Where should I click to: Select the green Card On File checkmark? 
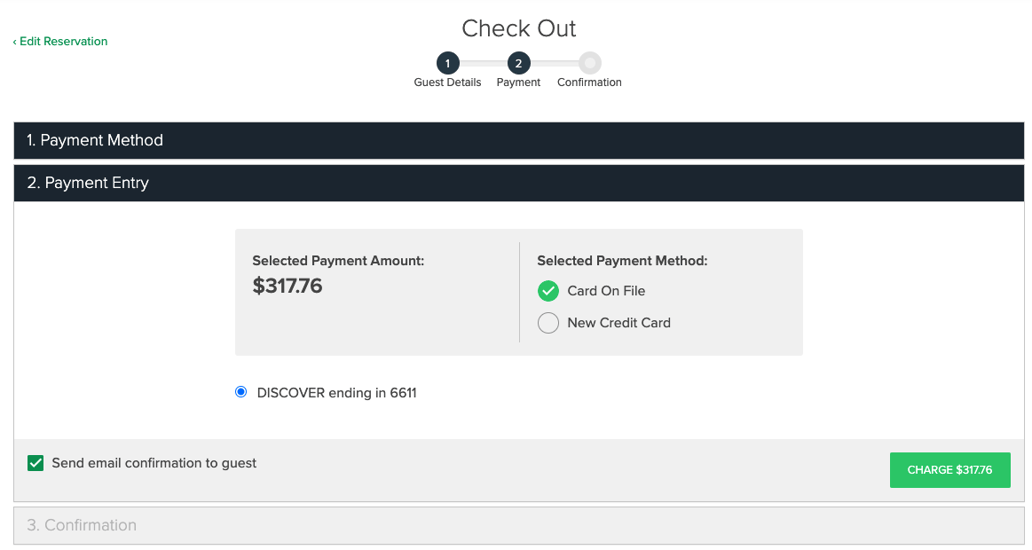pos(548,291)
